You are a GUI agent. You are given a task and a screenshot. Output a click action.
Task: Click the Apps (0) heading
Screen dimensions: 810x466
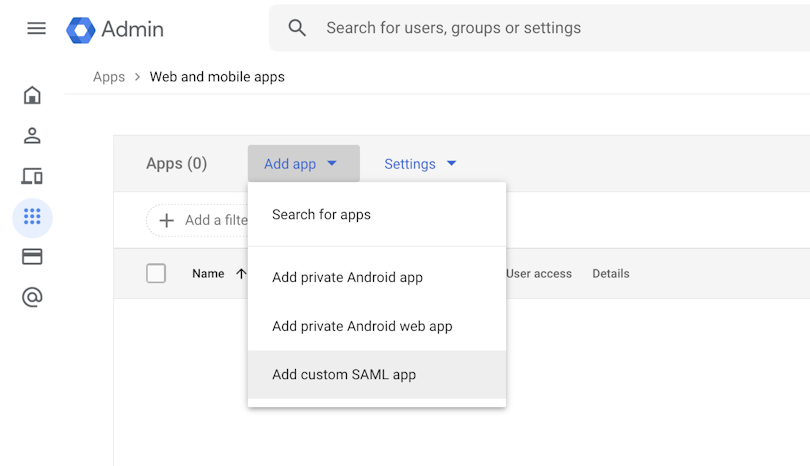[x=177, y=164]
